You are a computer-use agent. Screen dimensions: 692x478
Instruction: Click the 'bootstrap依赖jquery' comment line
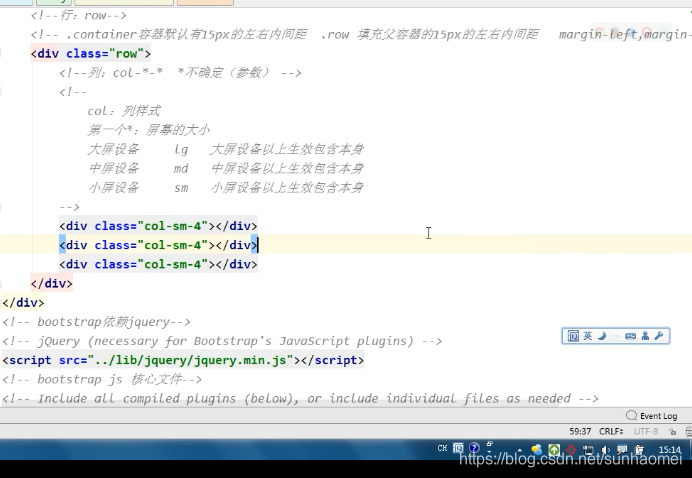[96, 322]
